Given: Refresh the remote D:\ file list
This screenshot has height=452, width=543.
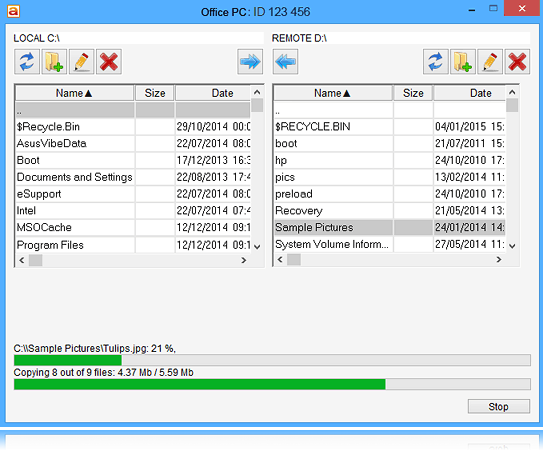Looking at the screenshot, I should point(435,62).
